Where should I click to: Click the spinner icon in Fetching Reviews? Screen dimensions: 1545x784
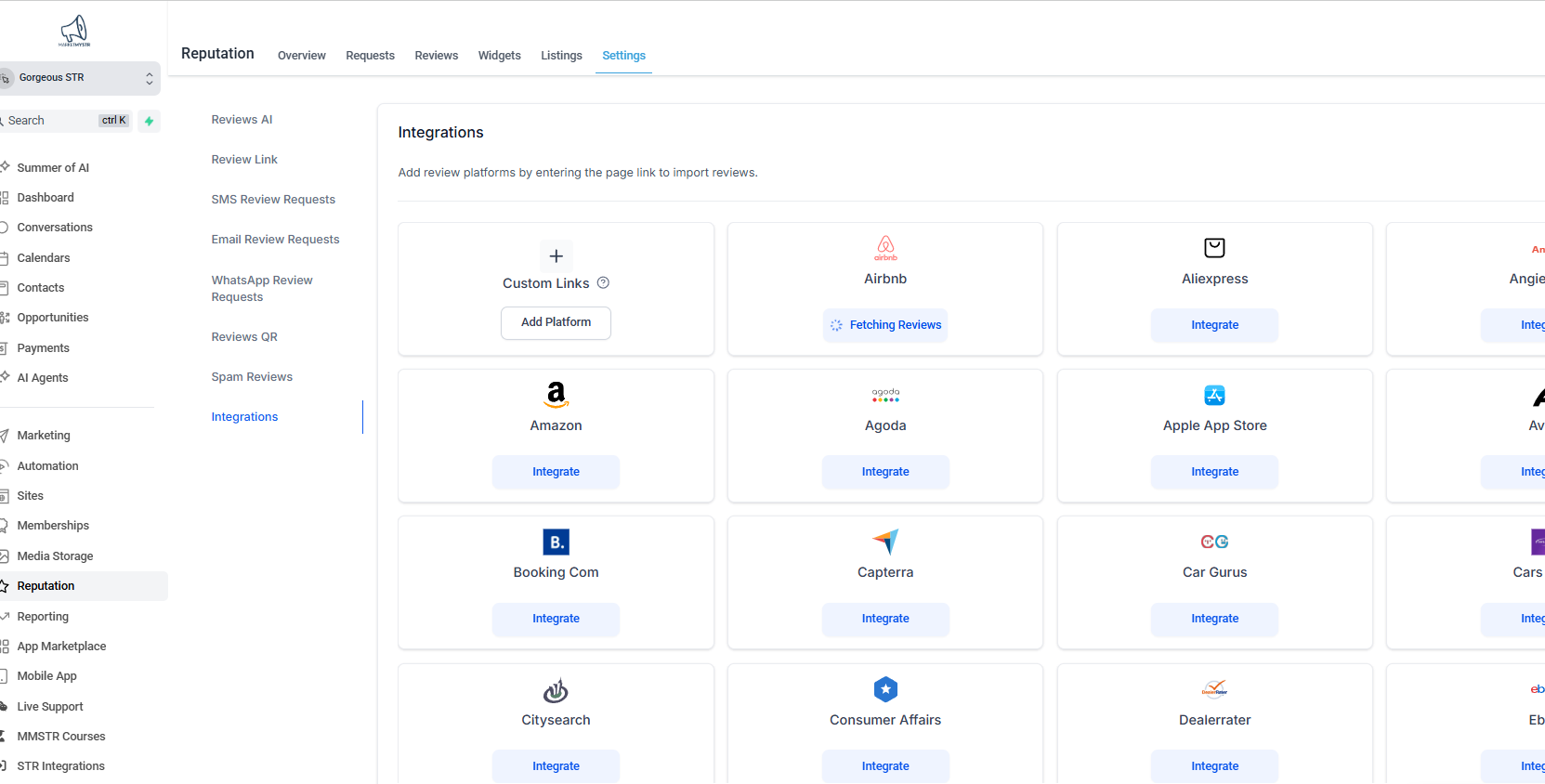coord(836,325)
